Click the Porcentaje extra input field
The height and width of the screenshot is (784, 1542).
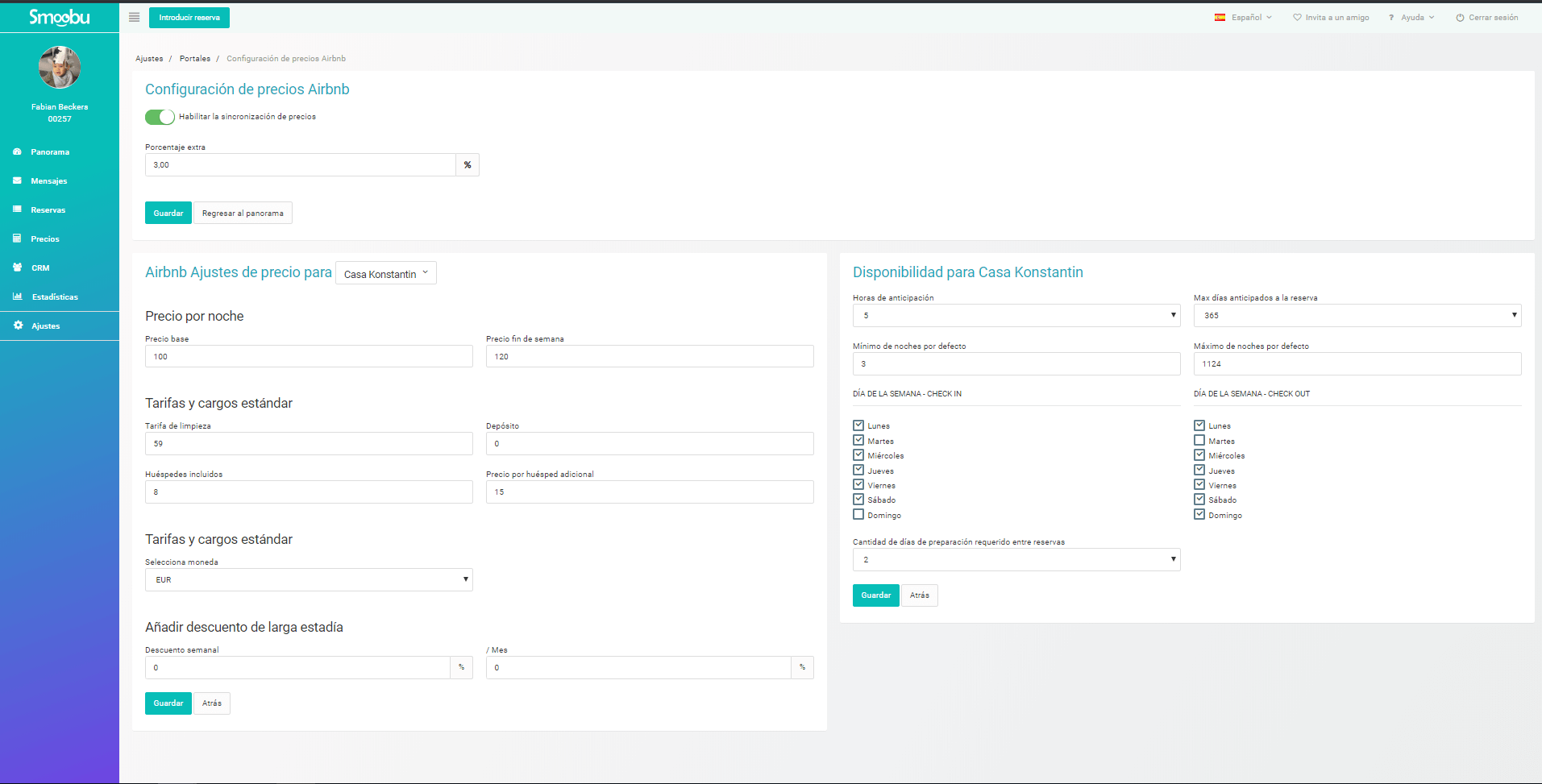301,164
